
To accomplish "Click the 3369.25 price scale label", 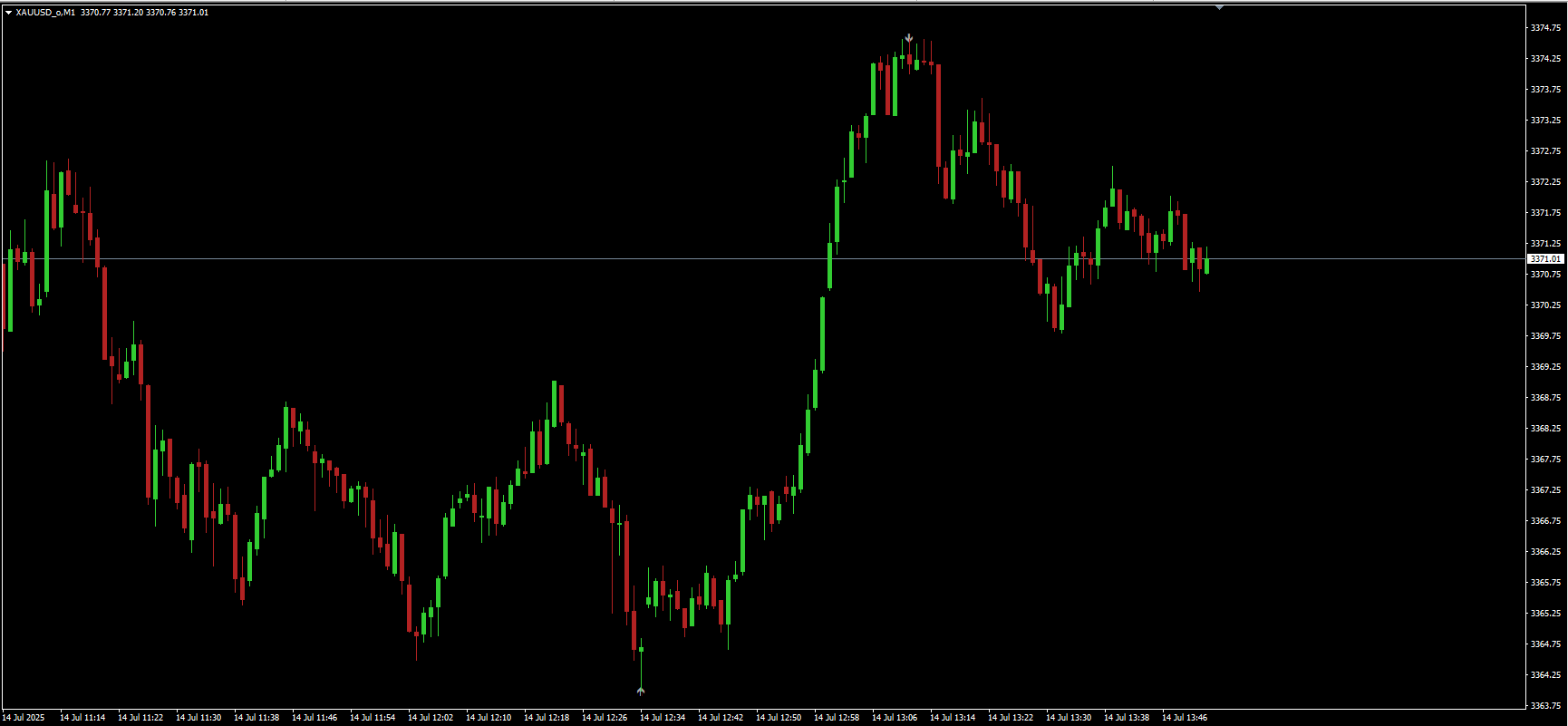I will [1545, 367].
